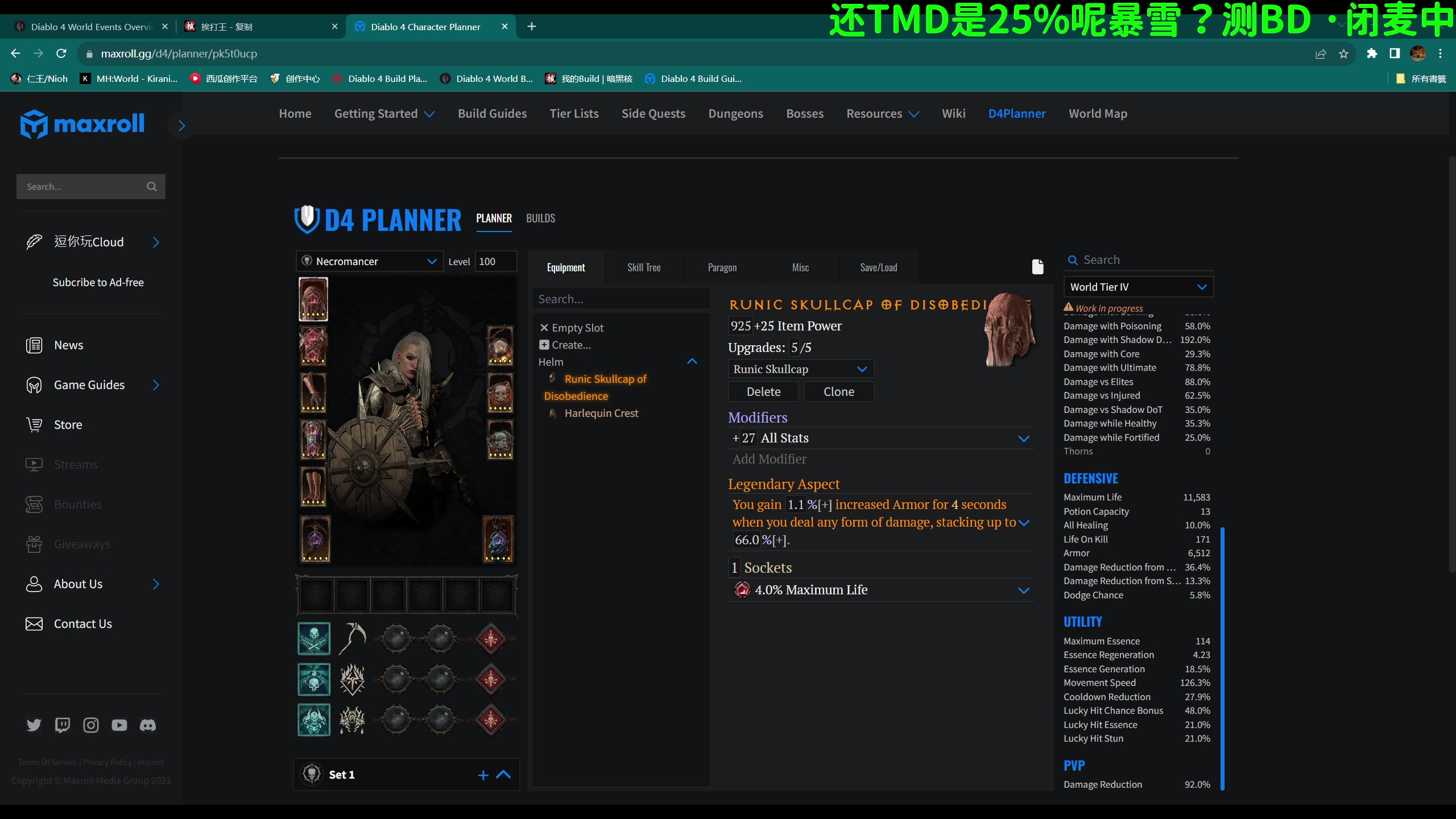Open the Chrome three-dot menu
1456x819 pixels.
tap(1441, 53)
